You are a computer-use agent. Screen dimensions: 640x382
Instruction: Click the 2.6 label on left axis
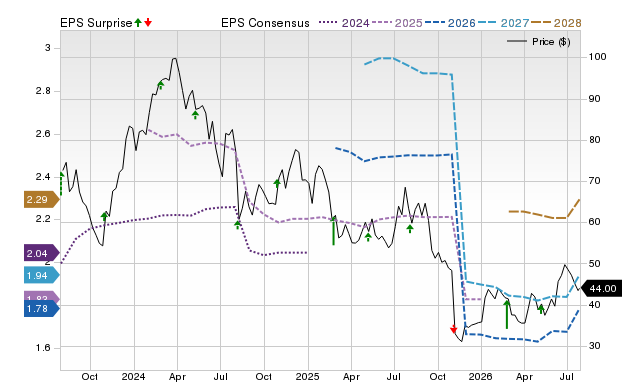tap(43, 134)
